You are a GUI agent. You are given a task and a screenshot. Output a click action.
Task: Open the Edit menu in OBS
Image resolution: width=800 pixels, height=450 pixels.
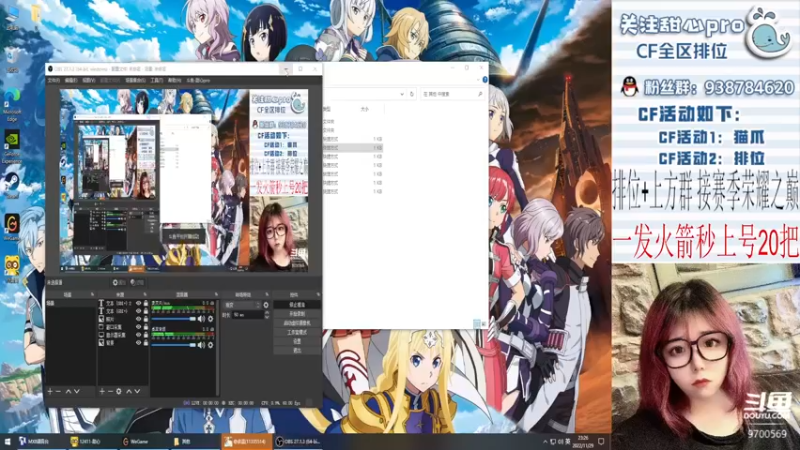(71, 80)
